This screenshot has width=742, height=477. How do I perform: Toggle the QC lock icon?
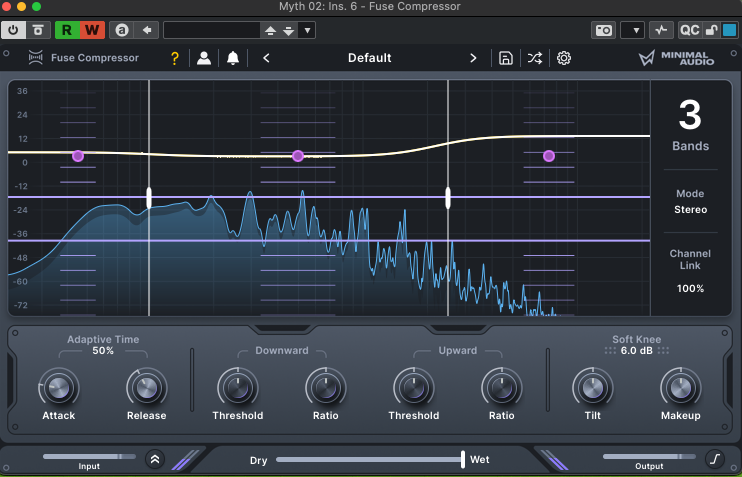711,30
